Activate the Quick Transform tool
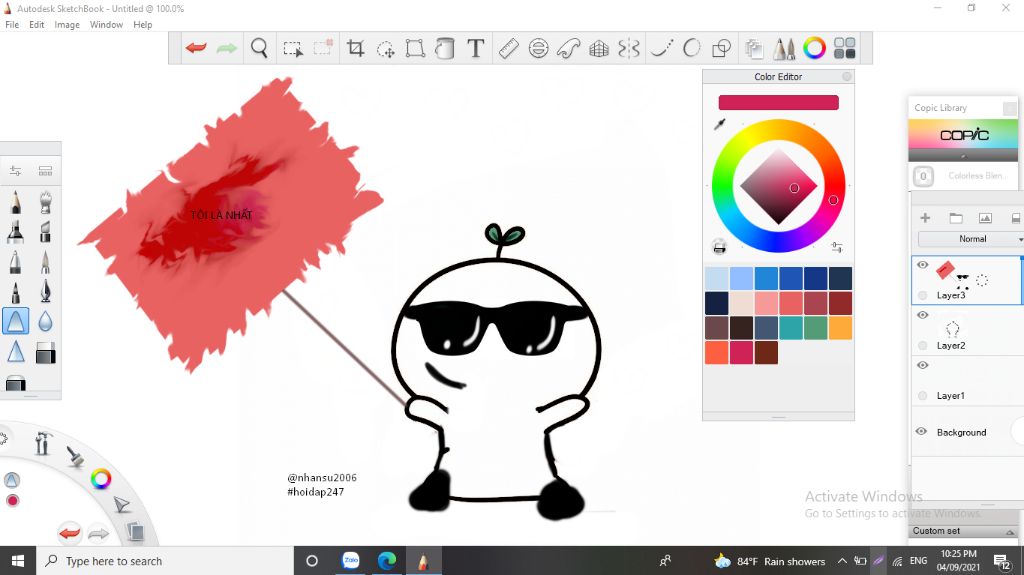Screen dimensions: 1024x575 pyautogui.click(x=385, y=48)
